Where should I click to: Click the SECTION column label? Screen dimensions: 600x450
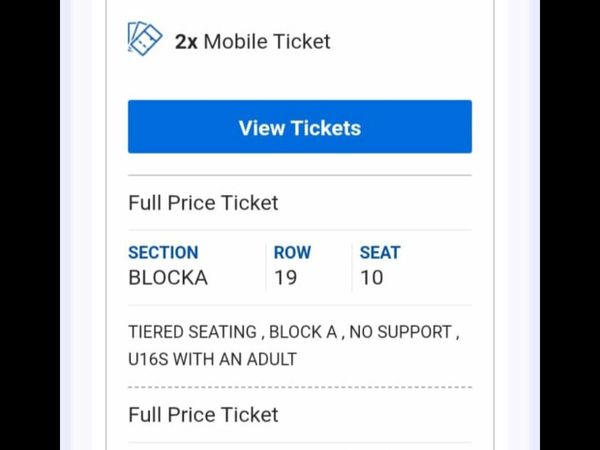click(163, 253)
